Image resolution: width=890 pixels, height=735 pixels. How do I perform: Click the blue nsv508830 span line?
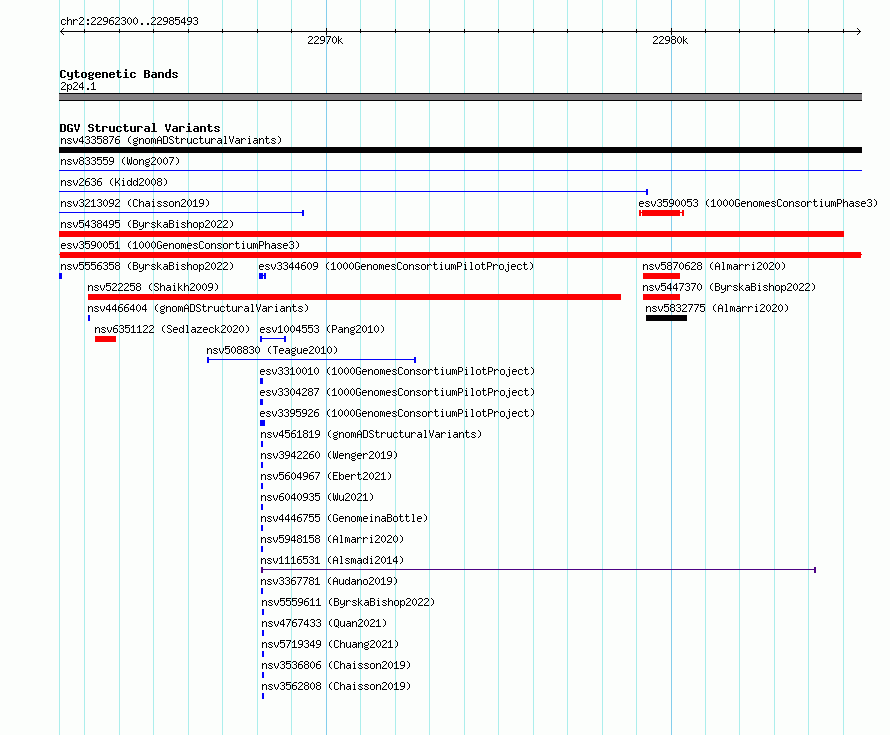[312, 360]
